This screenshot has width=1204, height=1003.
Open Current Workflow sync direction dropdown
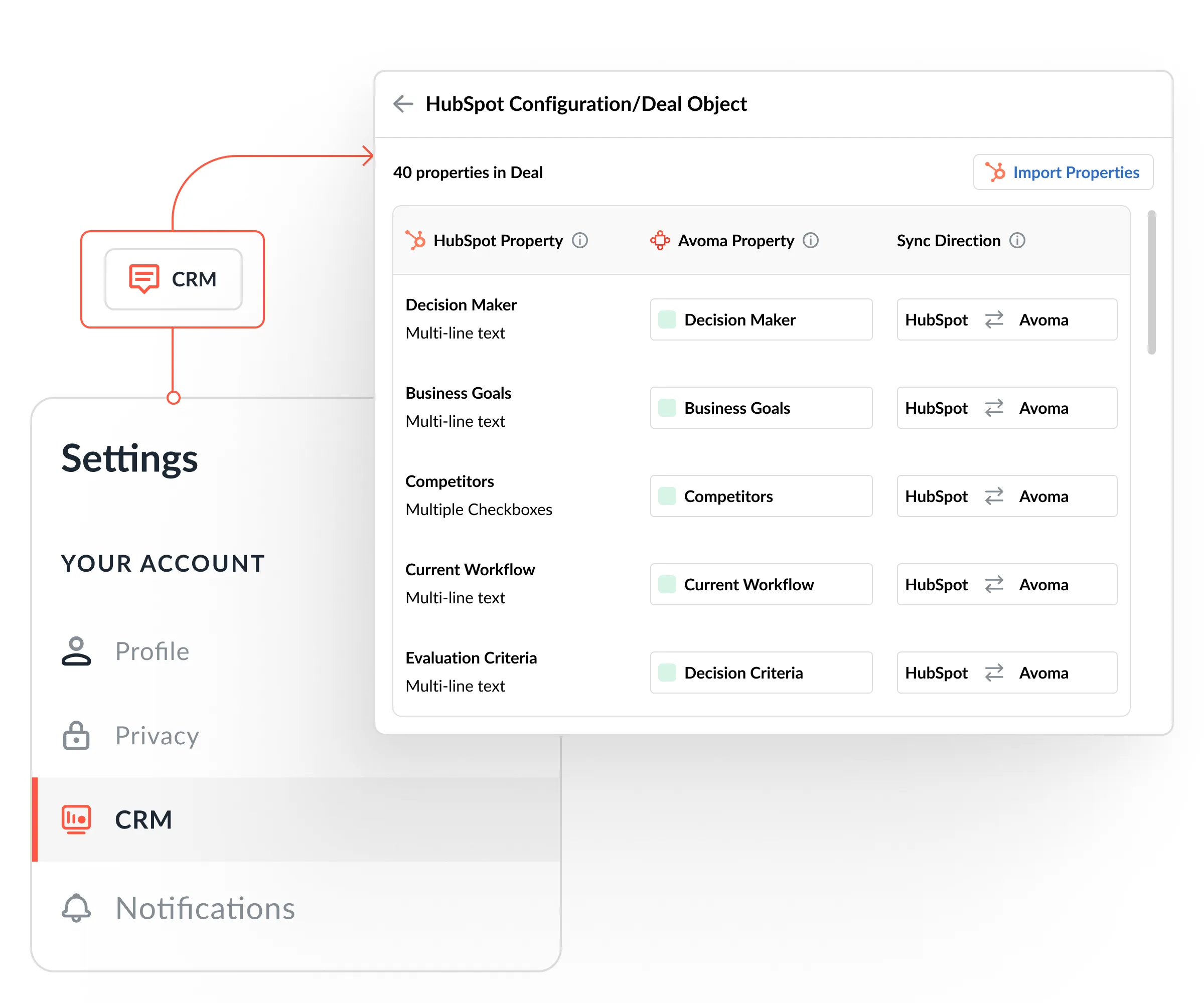(1006, 584)
